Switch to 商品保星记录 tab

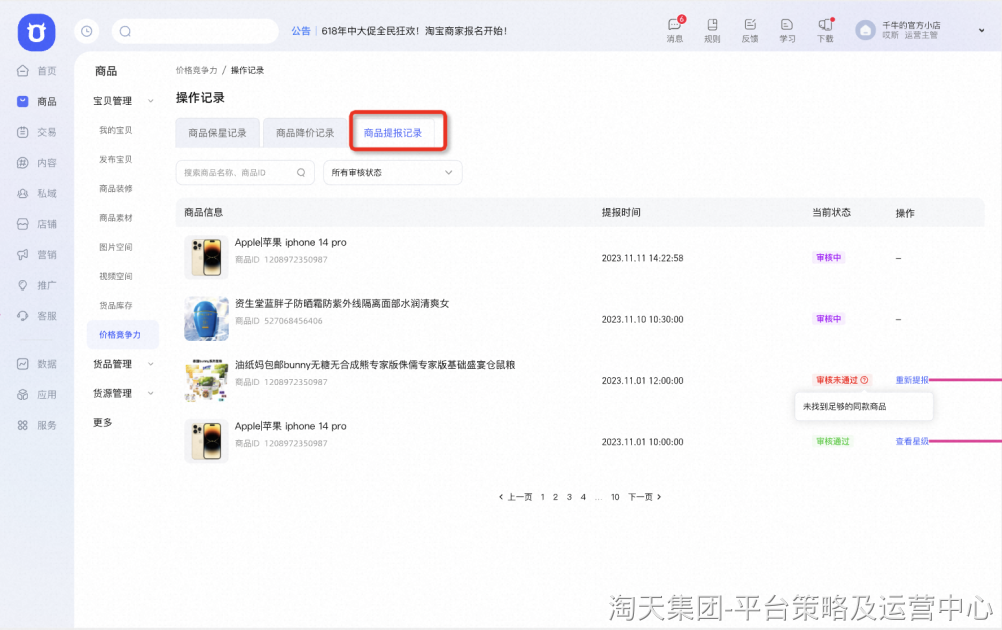(x=217, y=133)
